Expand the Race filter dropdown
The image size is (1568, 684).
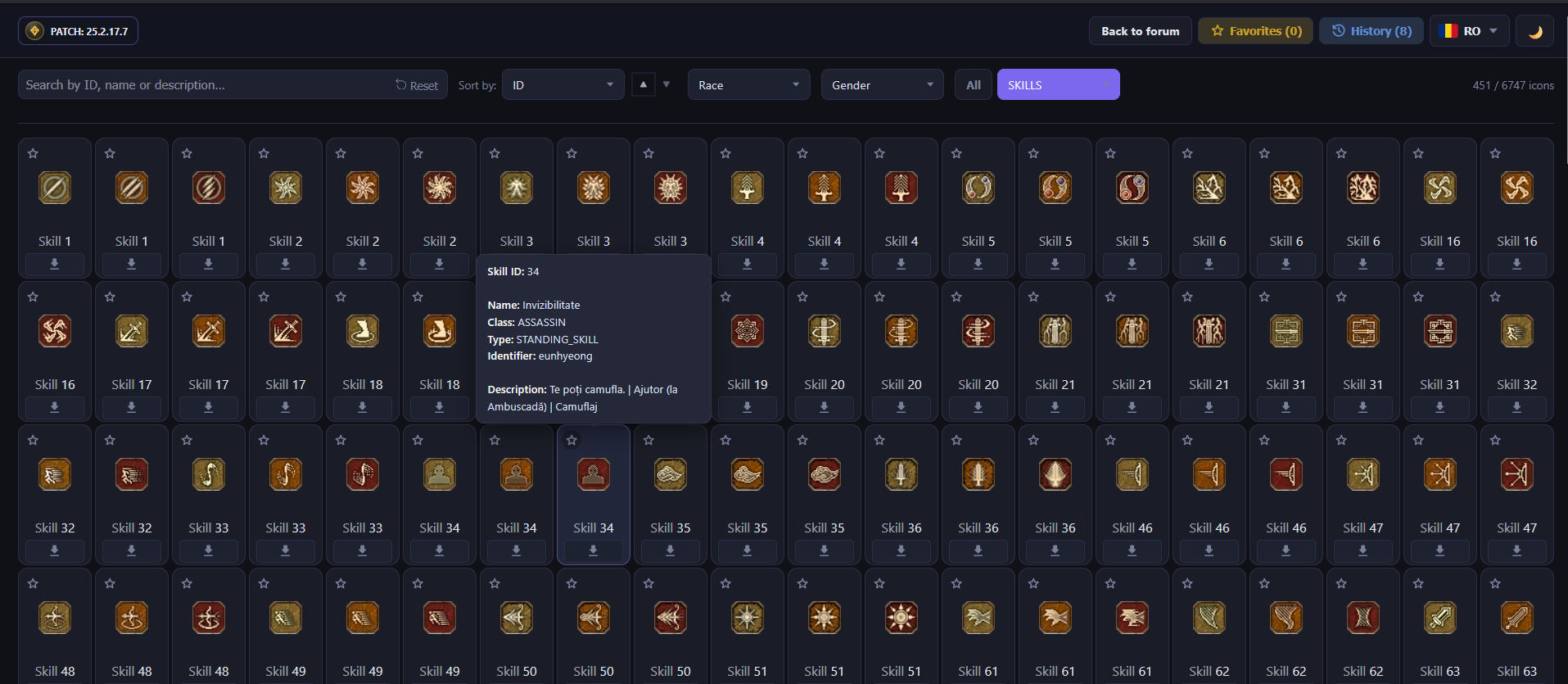[x=749, y=85]
